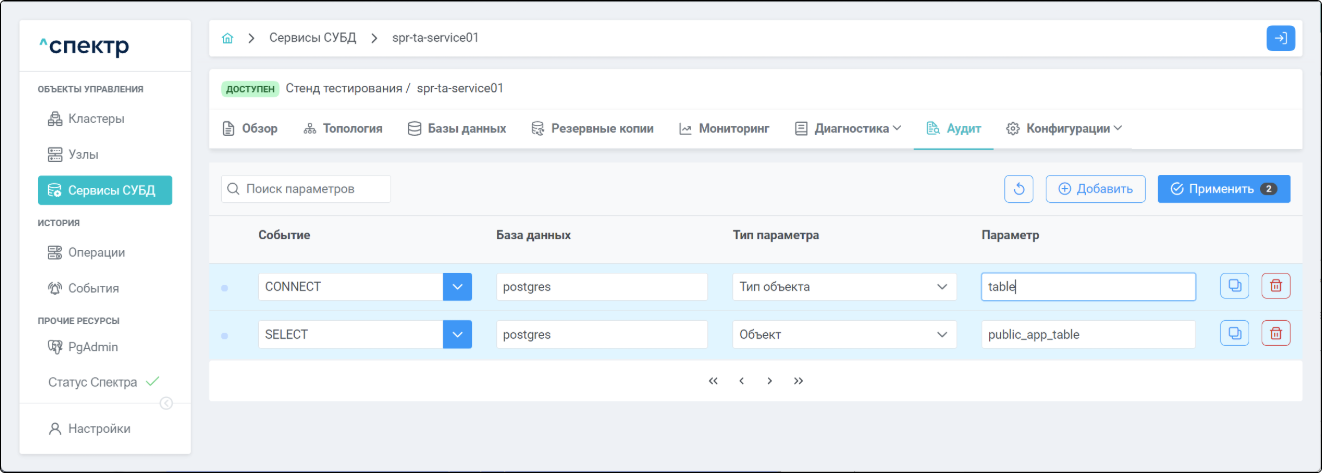Open the CONNECT event dropdown
The width and height of the screenshot is (1323, 474).
click(457, 287)
